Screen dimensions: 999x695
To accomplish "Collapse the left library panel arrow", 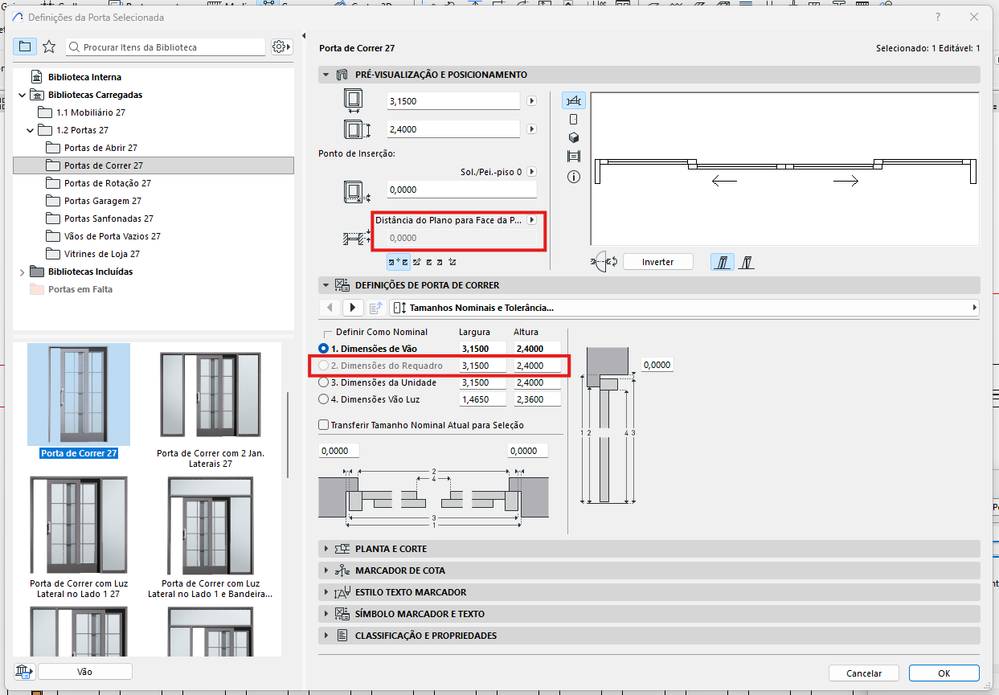I will pos(303,36).
